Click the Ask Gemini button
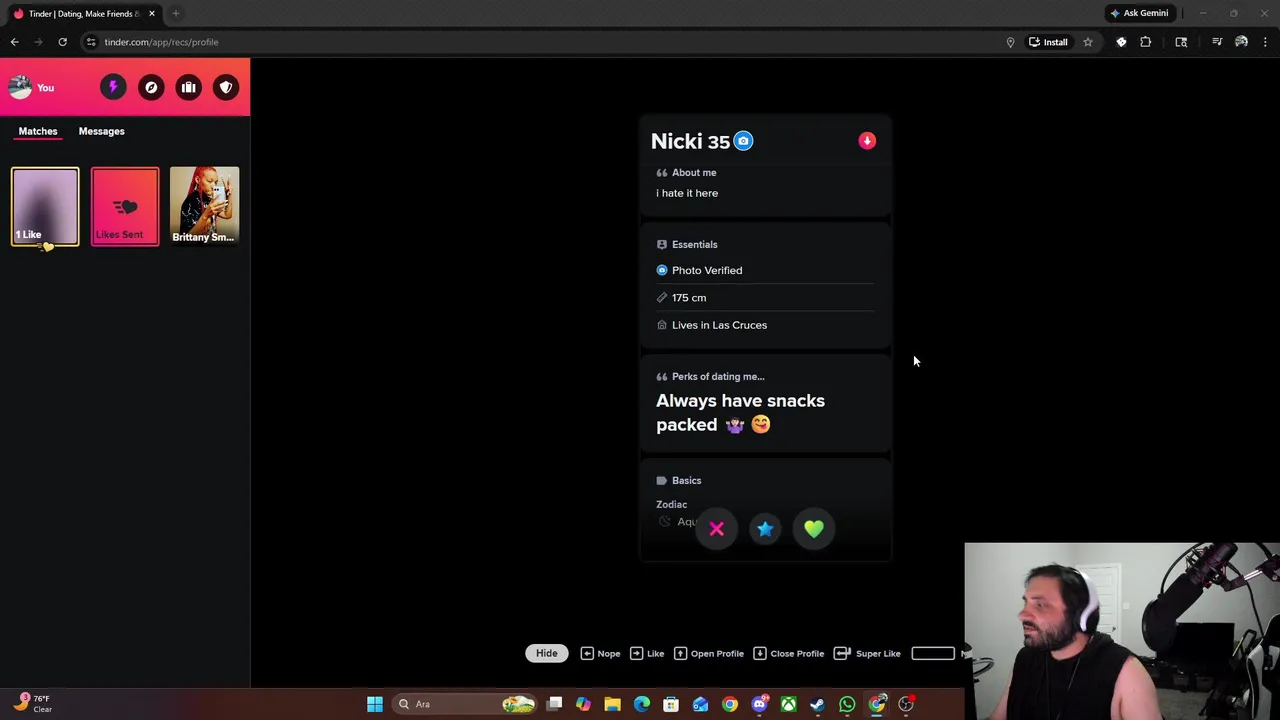 tap(1139, 13)
